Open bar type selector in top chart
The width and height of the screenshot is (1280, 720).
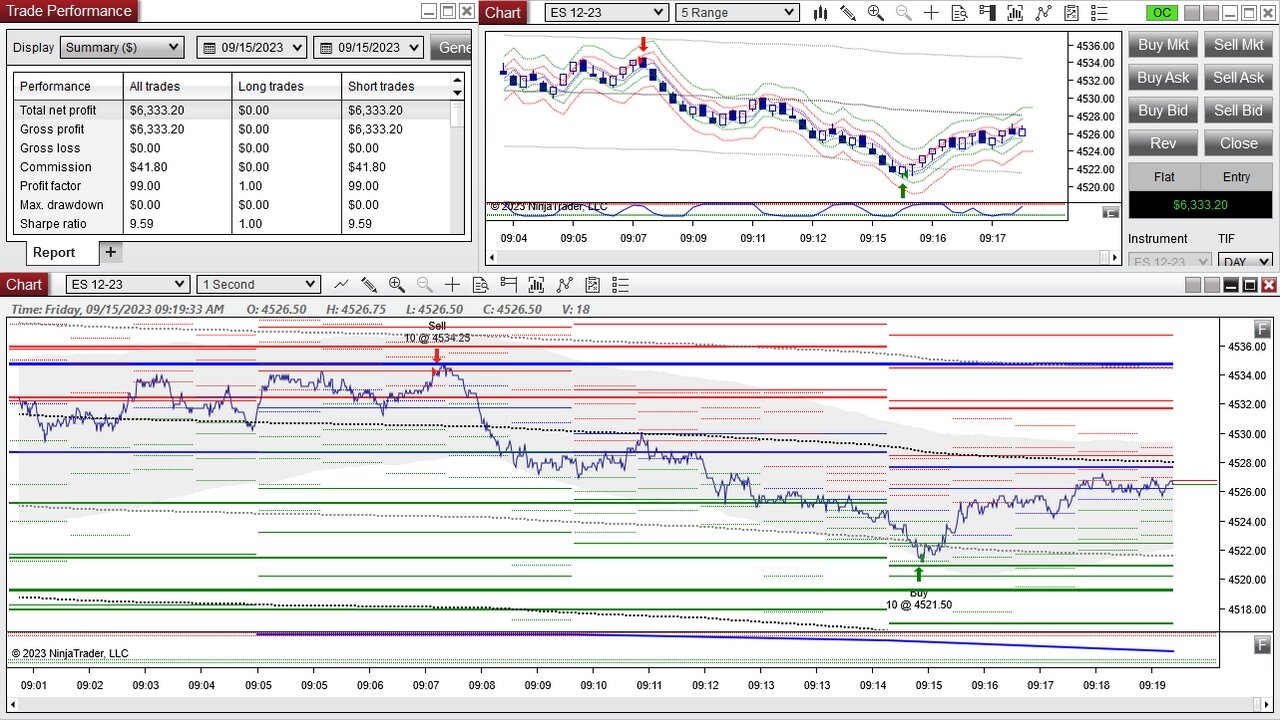pos(820,13)
